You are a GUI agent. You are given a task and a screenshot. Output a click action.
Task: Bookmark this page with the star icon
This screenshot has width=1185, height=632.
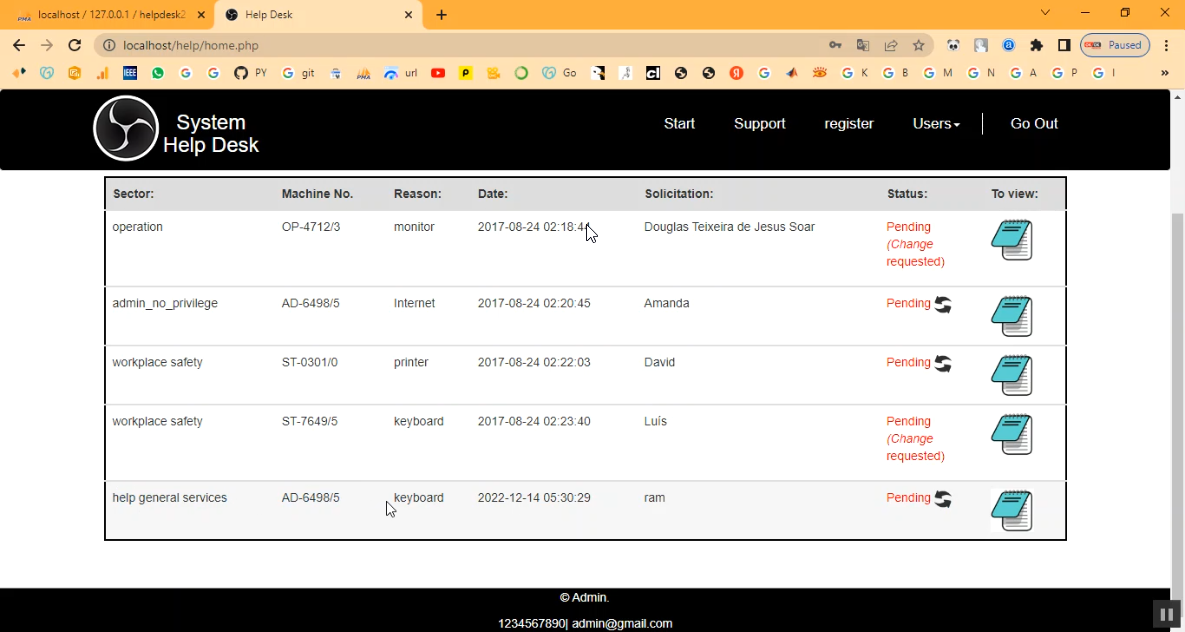[918, 45]
